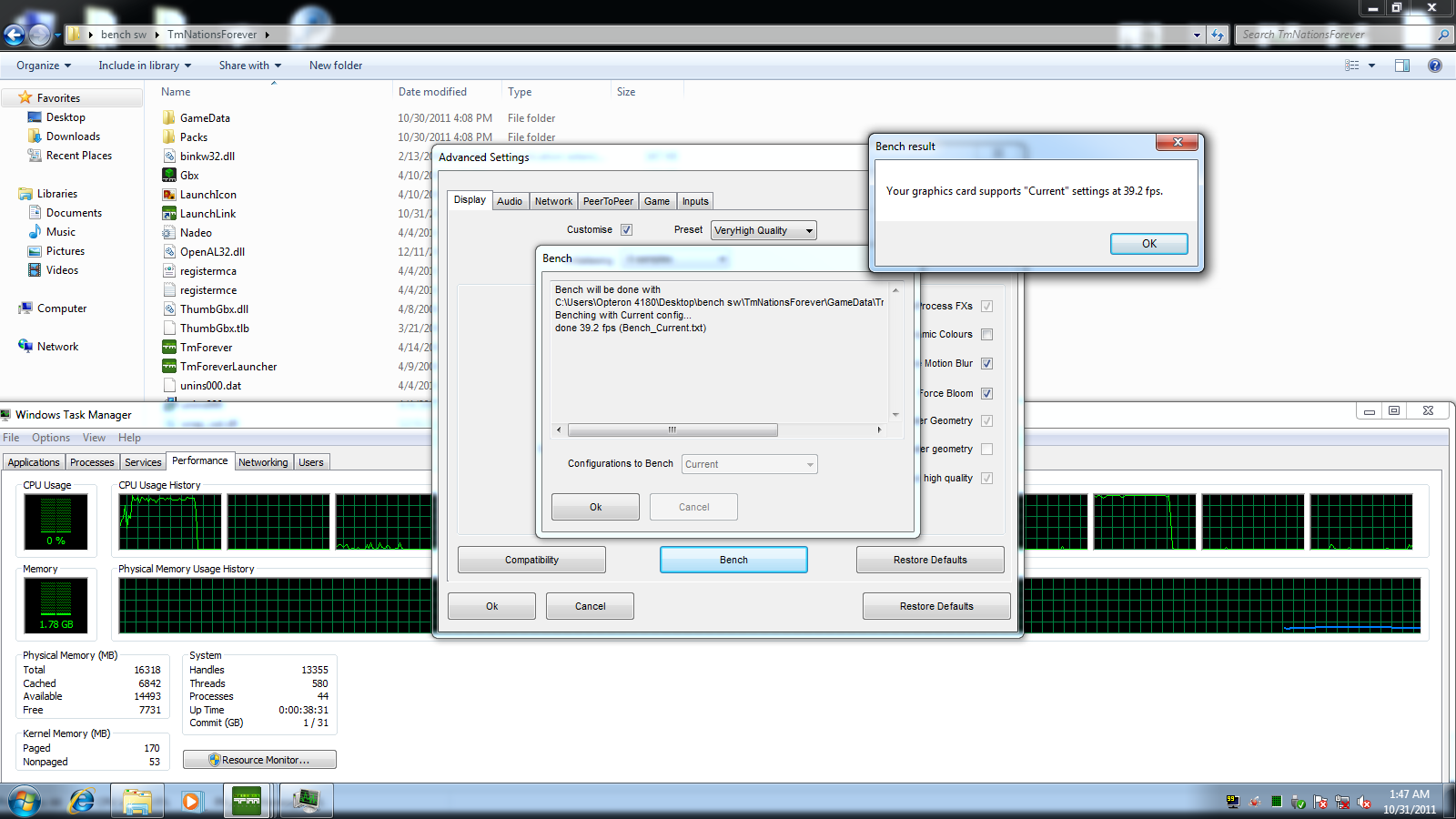Open Task Manager Options menu
The height and width of the screenshot is (819, 1456).
coord(51,438)
